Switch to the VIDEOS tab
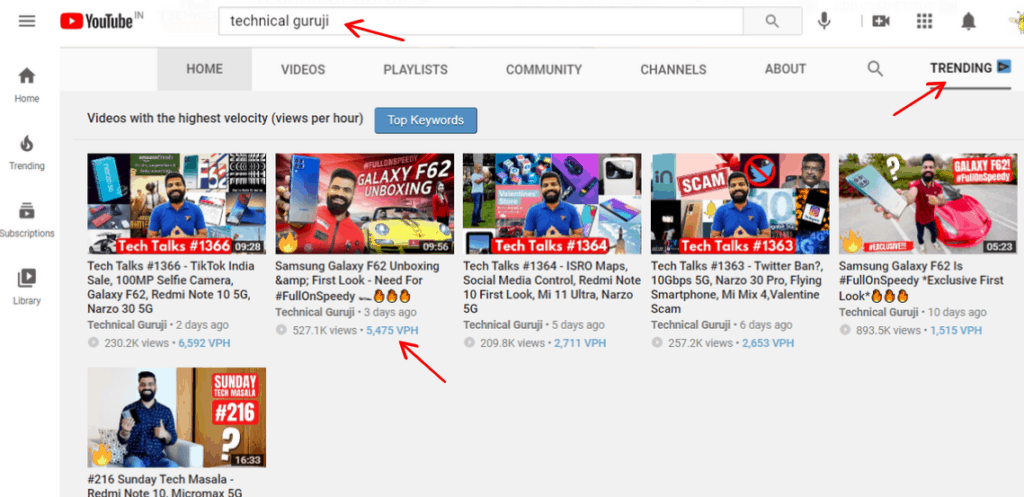The width and height of the screenshot is (1024, 497). point(303,70)
